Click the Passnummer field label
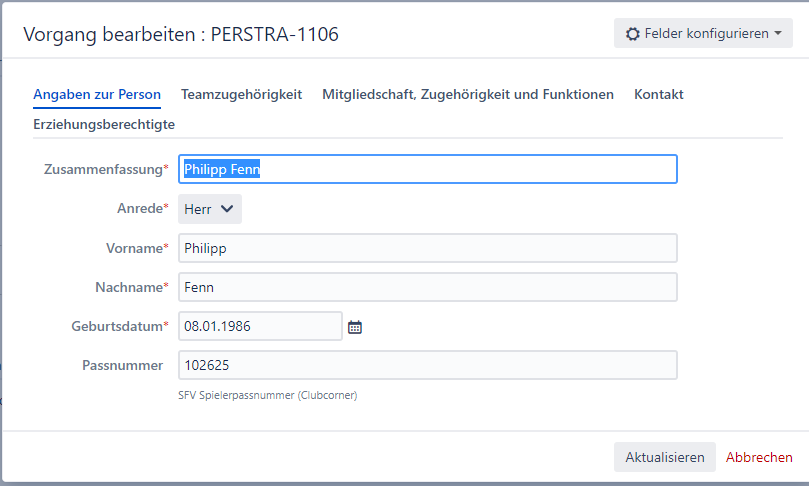 [122, 365]
